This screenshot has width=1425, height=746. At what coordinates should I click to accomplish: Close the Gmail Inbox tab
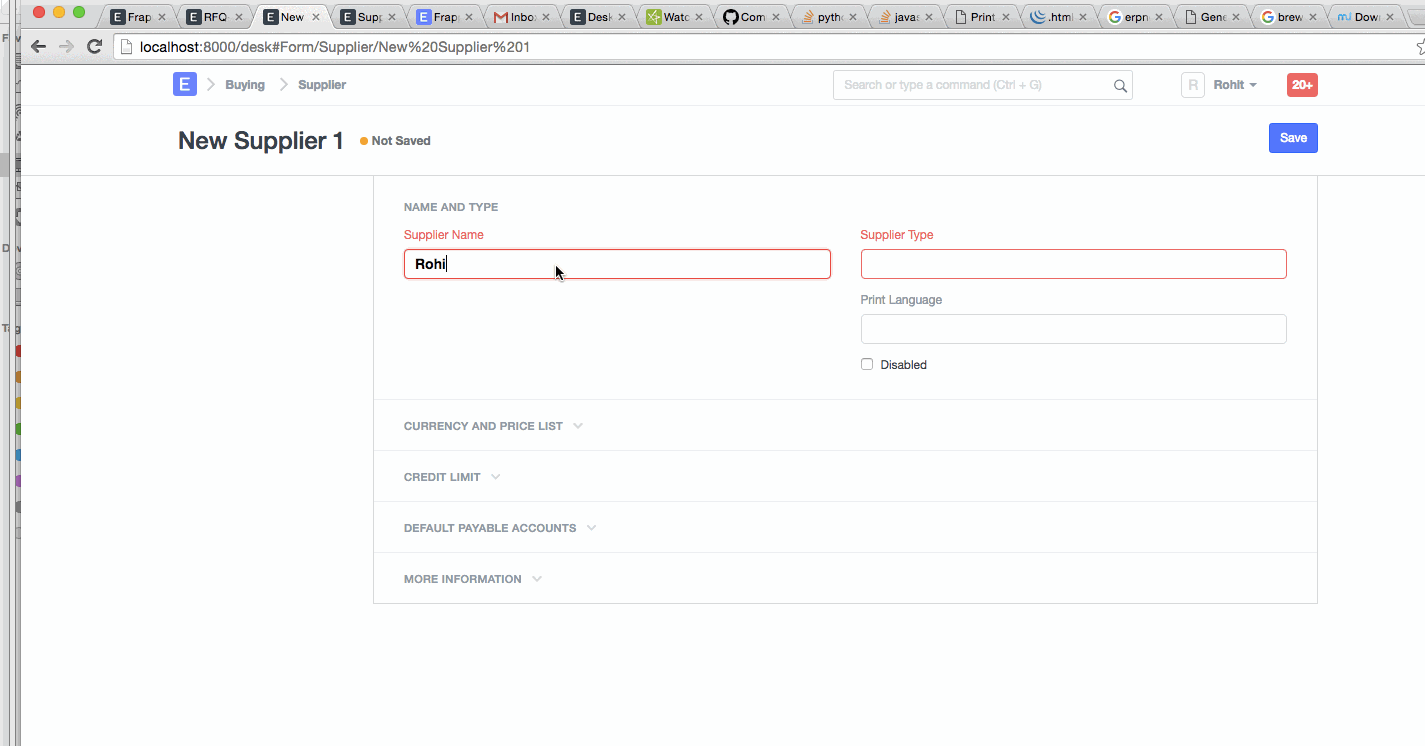click(546, 17)
